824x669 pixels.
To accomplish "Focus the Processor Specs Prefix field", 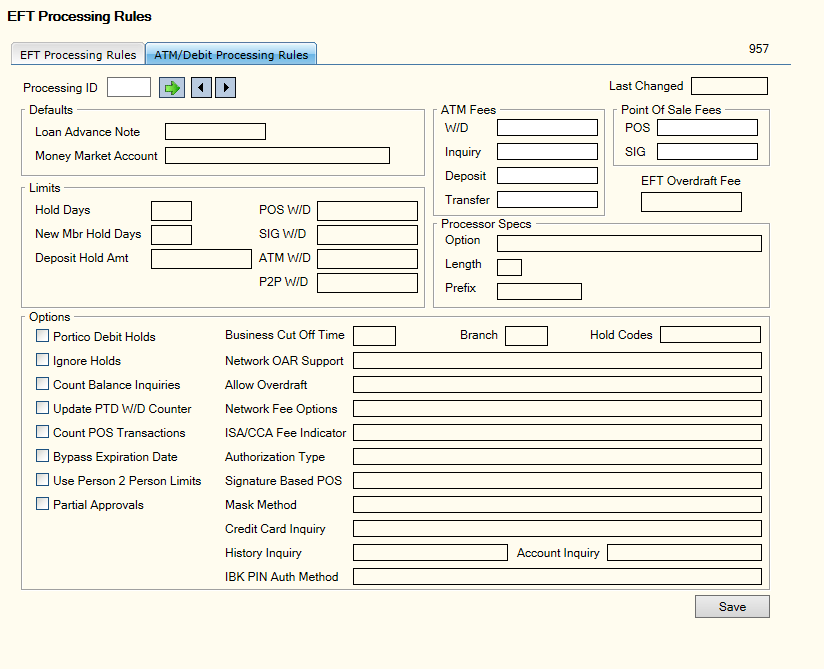I will coord(540,291).
